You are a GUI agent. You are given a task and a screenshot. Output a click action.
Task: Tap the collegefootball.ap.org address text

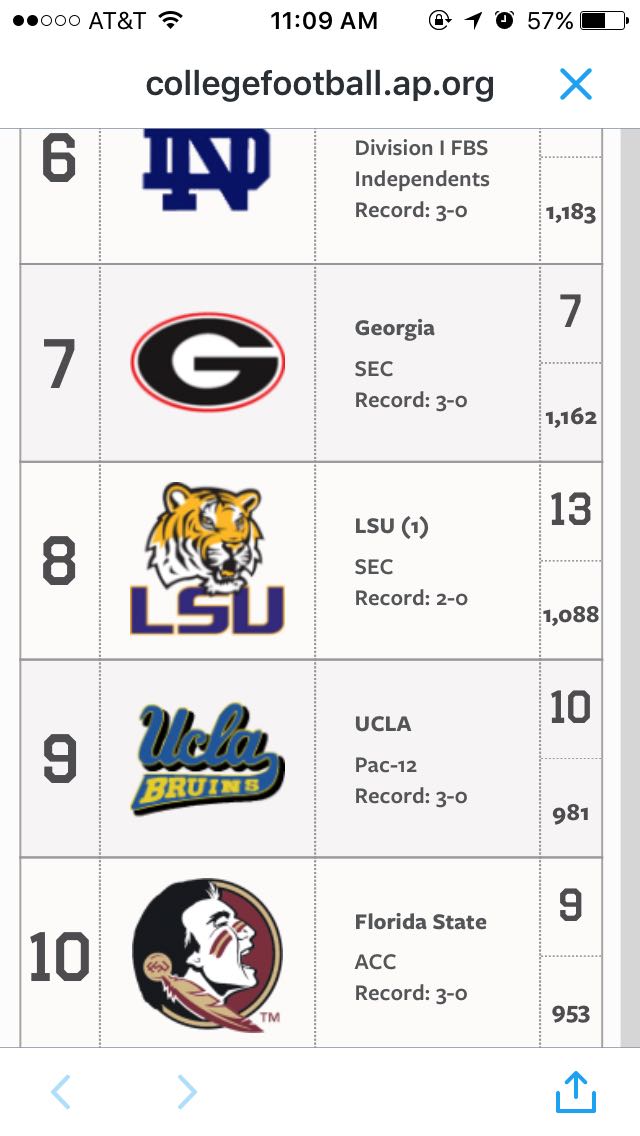(320, 84)
